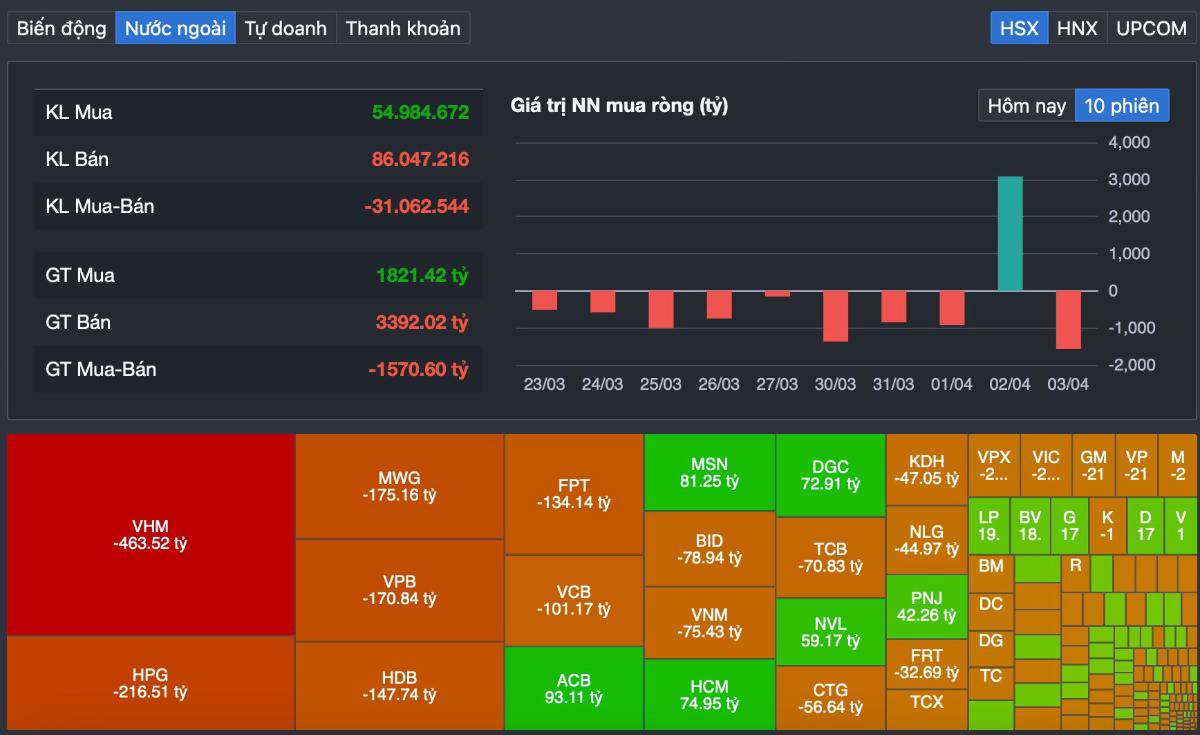Click the red 03/04 net sell bar

pyautogui.click(x=1068, y=319)
